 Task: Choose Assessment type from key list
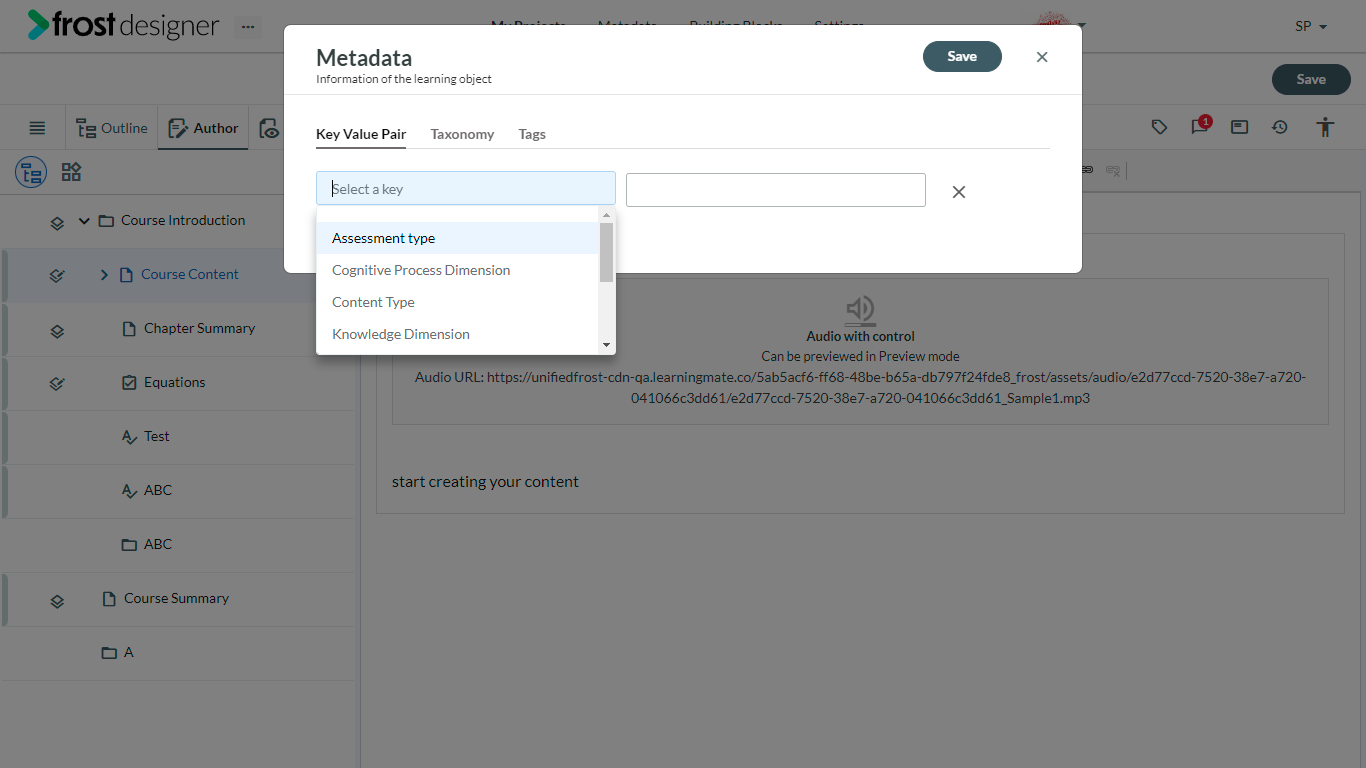(458, 238)
